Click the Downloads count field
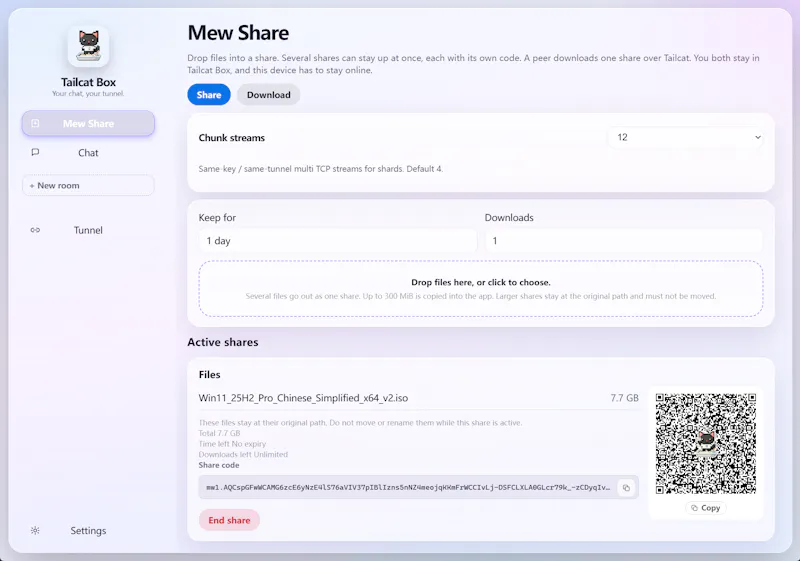The image size is (800, 561). [624, 241]
